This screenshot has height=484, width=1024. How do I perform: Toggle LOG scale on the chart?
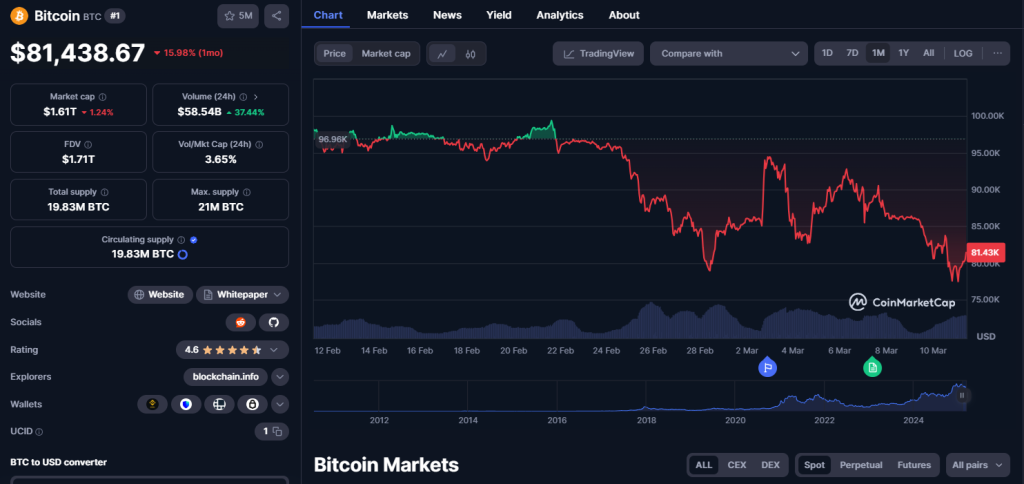tap(963, 54)
